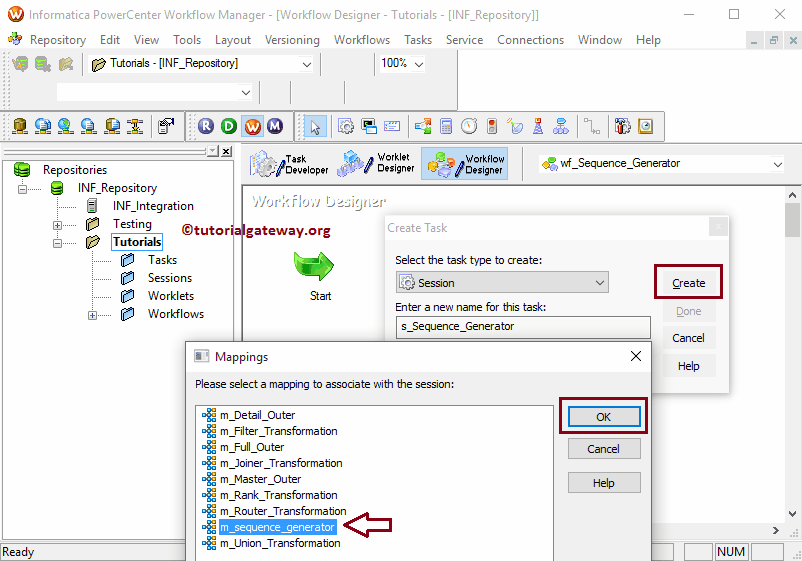Viewport: 802px width, 561px height.
Task: Pick the Event Wait task icon
Action: [x=515, y=126]
